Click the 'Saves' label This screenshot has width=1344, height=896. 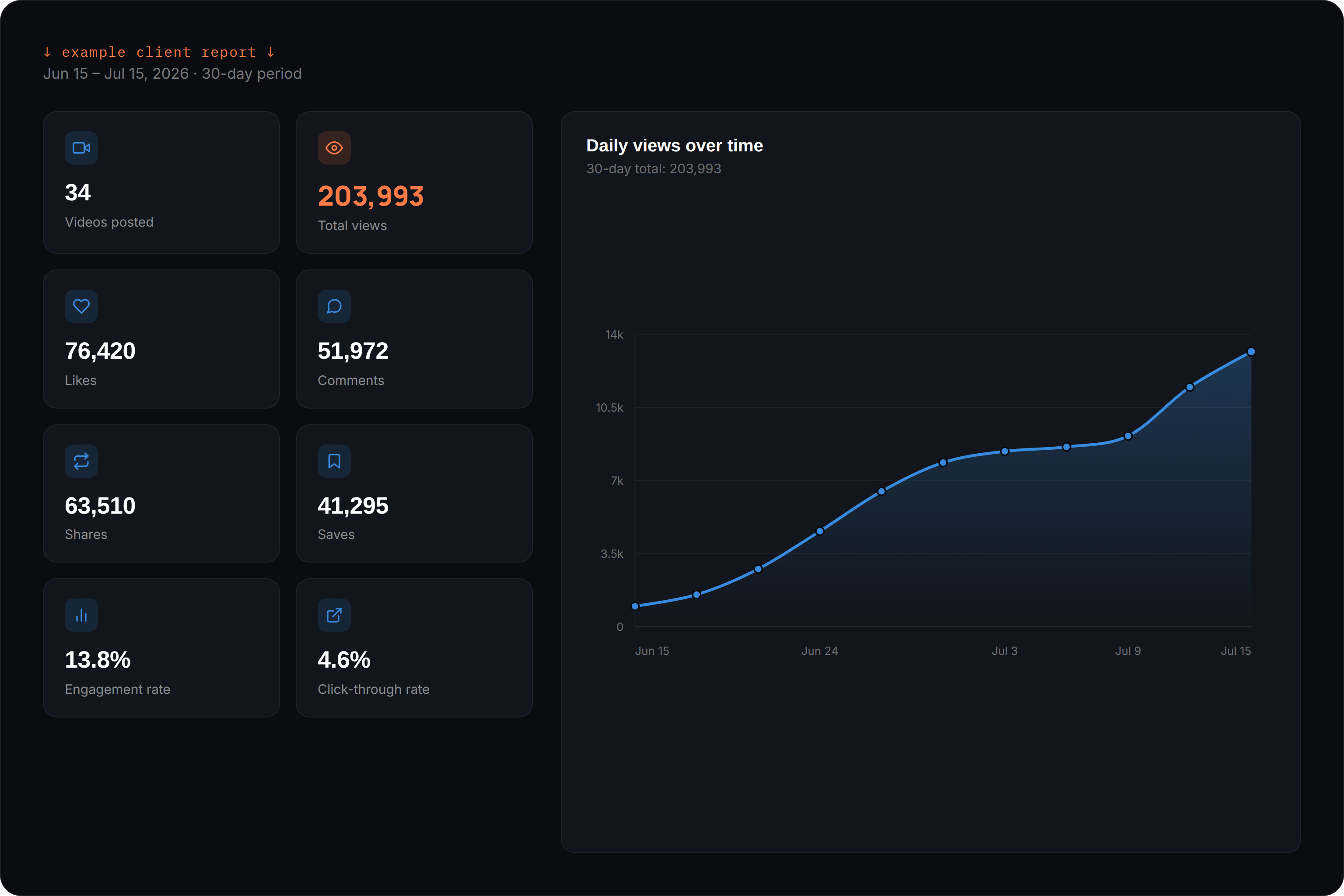pyautogui.click(x=336, y=535)
